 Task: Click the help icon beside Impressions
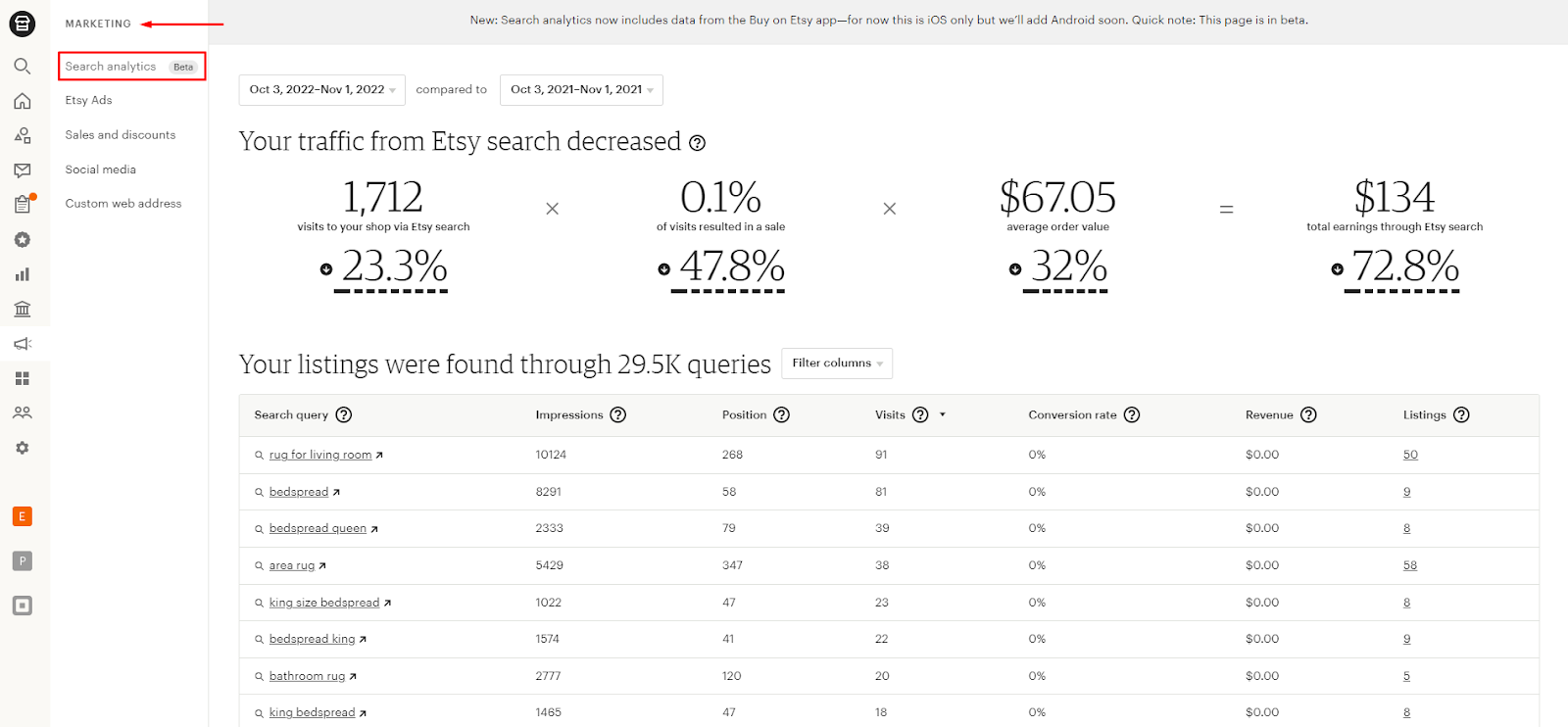tap(617, 414)
